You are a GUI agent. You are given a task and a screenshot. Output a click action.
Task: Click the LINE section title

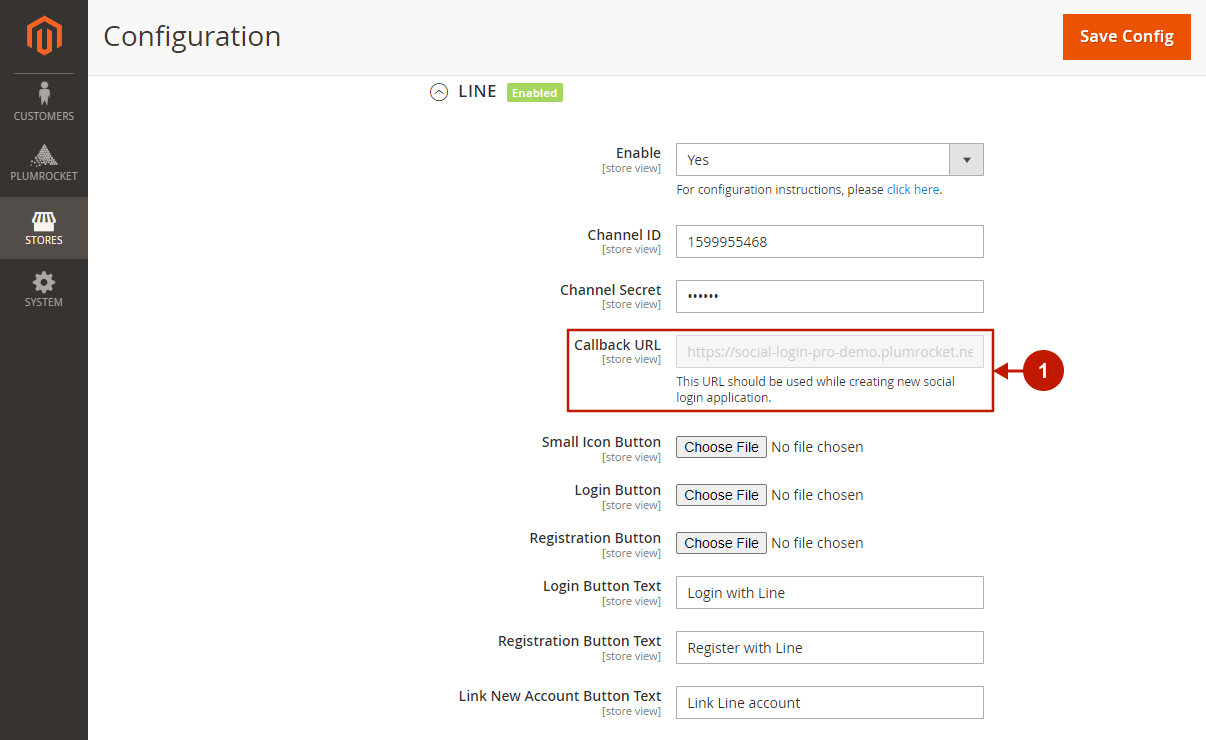click(x=477, y=91)
